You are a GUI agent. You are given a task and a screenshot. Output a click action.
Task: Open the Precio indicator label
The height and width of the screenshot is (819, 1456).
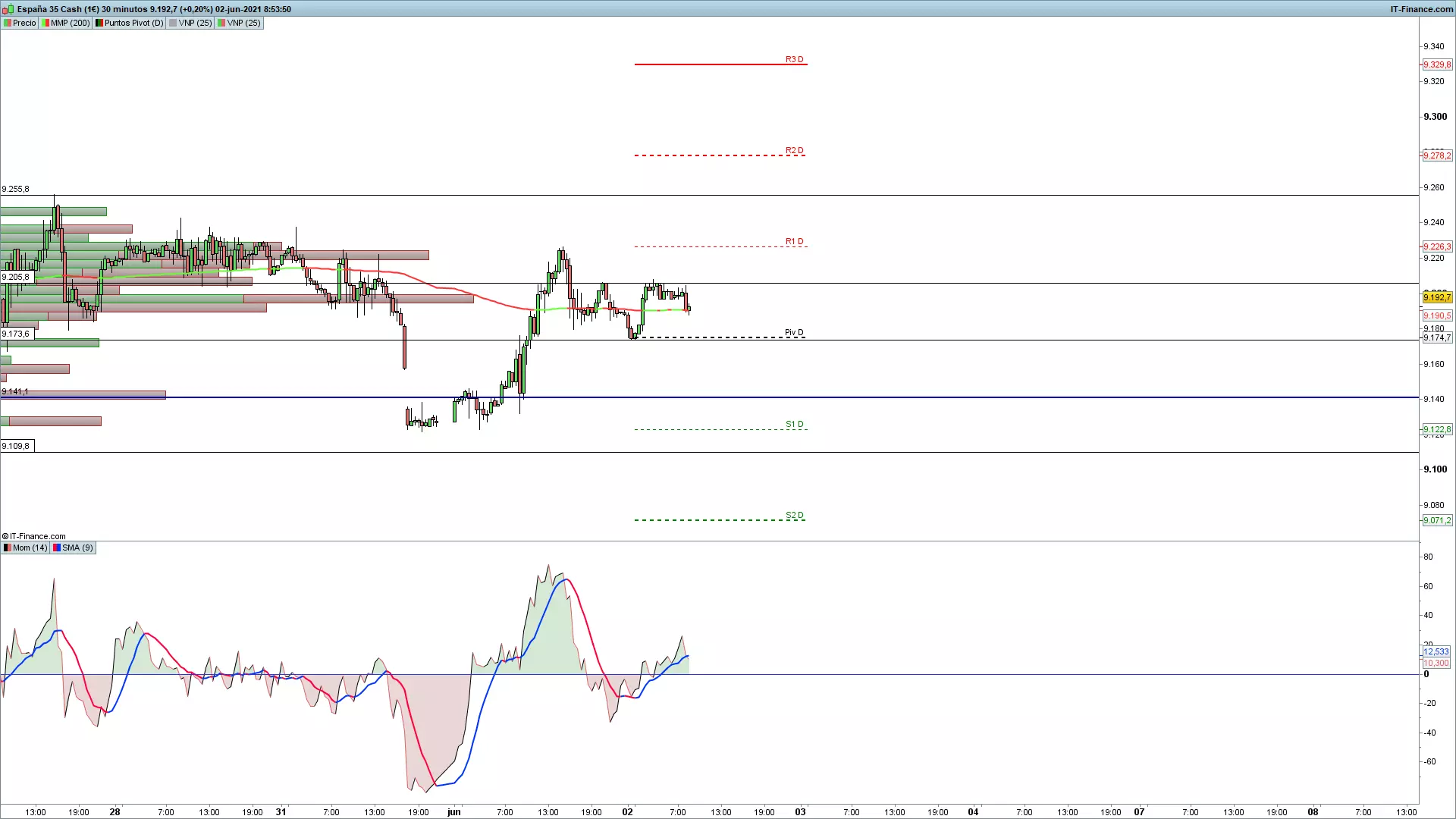tap(20, 23)
